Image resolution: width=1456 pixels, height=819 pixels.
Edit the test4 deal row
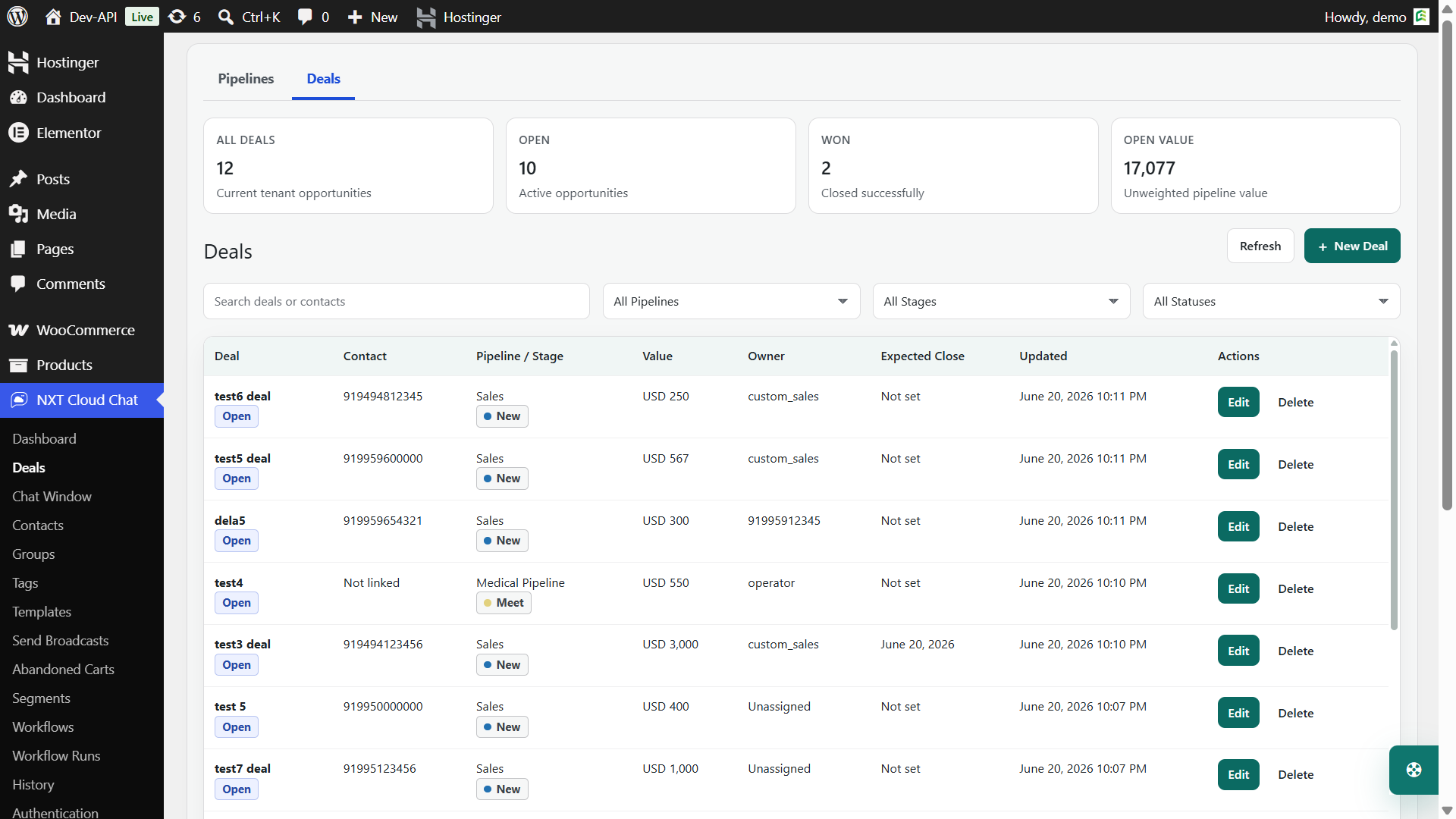tap(1238, 588)
